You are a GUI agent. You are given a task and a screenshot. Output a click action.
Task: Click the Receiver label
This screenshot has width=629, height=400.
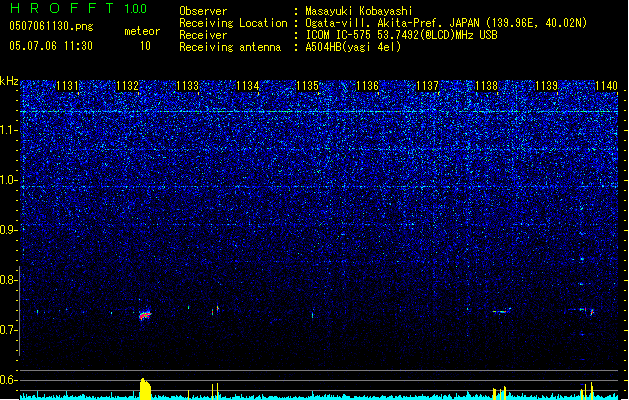pos(203,35)
